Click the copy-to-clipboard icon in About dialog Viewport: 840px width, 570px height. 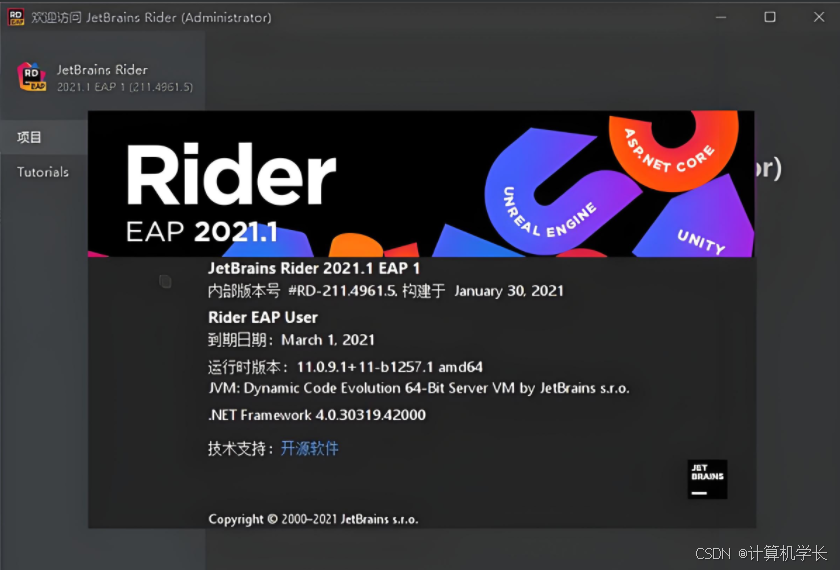(165, 281)
